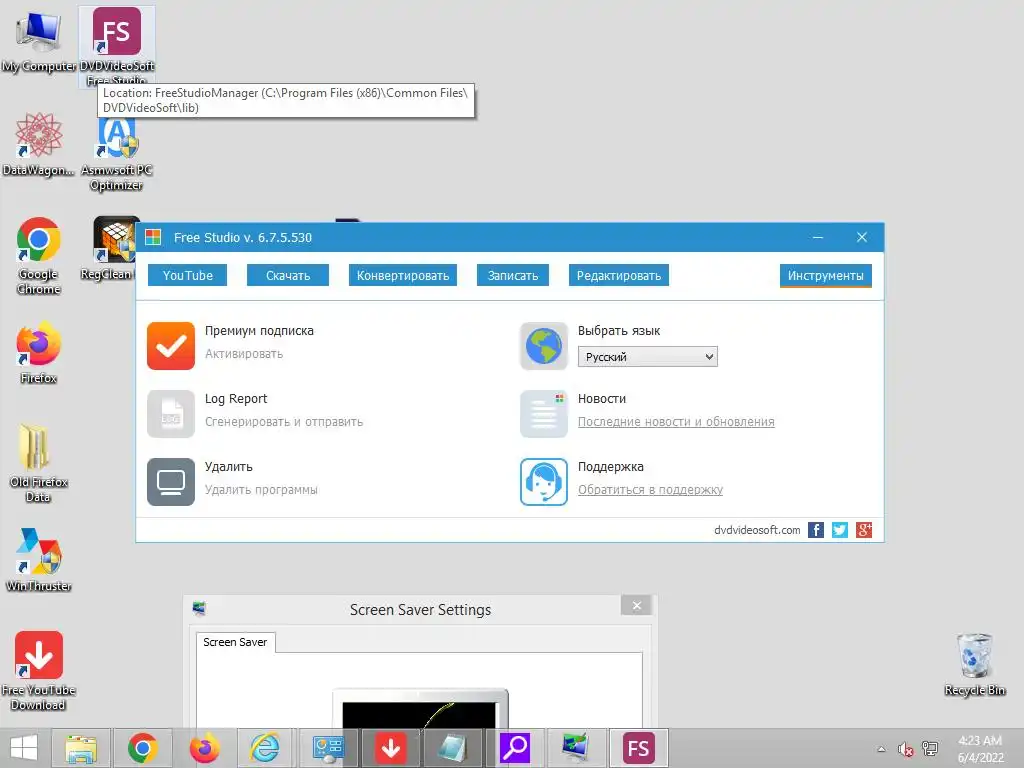Open Обратиться в поддержку link
The image size is (1024, 768).
coord(650,490)
